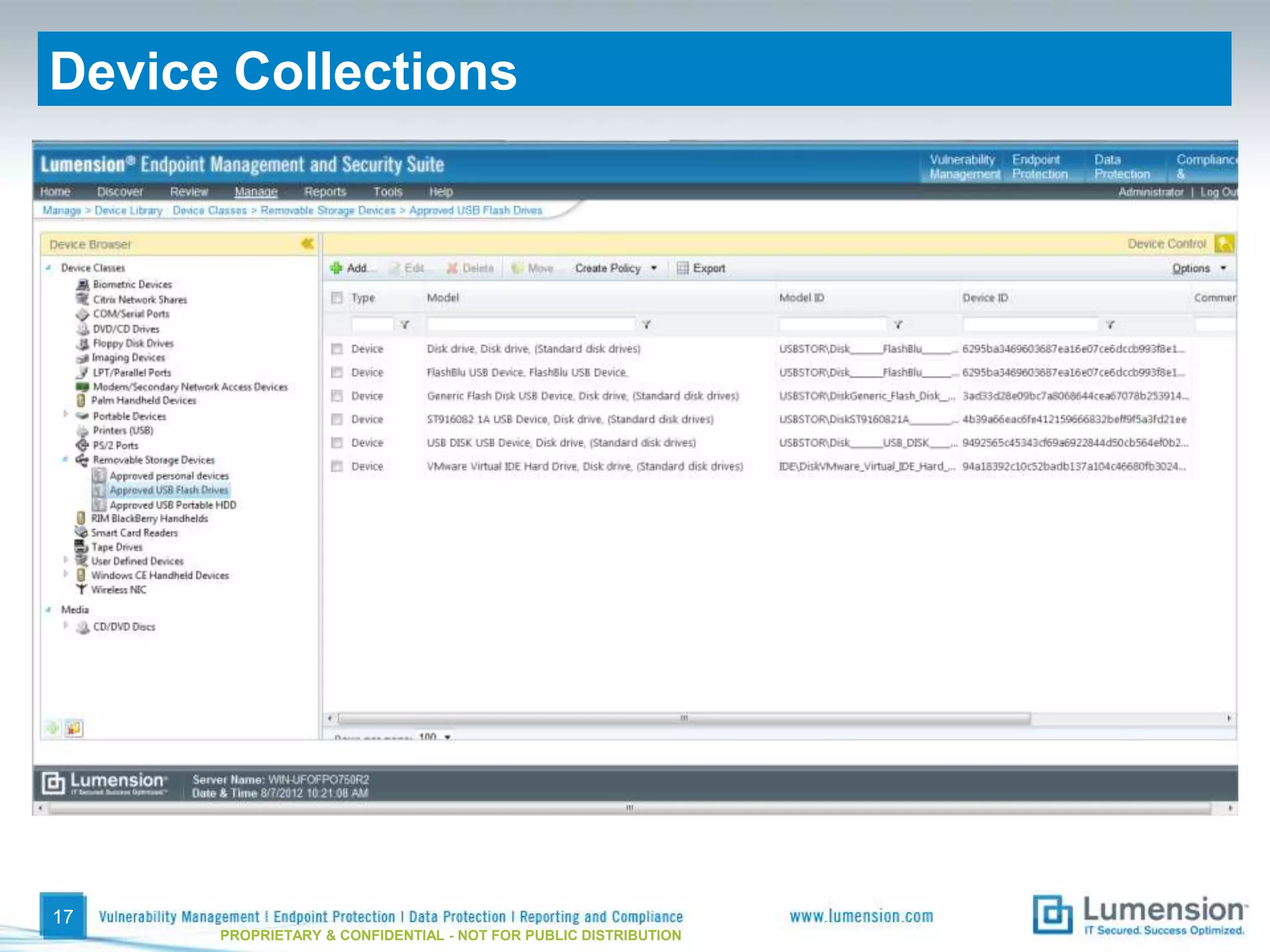Check the Disk drive, Disk drive row checkbox
Viewport: 1270px width, 952px height.
(337, 349)
